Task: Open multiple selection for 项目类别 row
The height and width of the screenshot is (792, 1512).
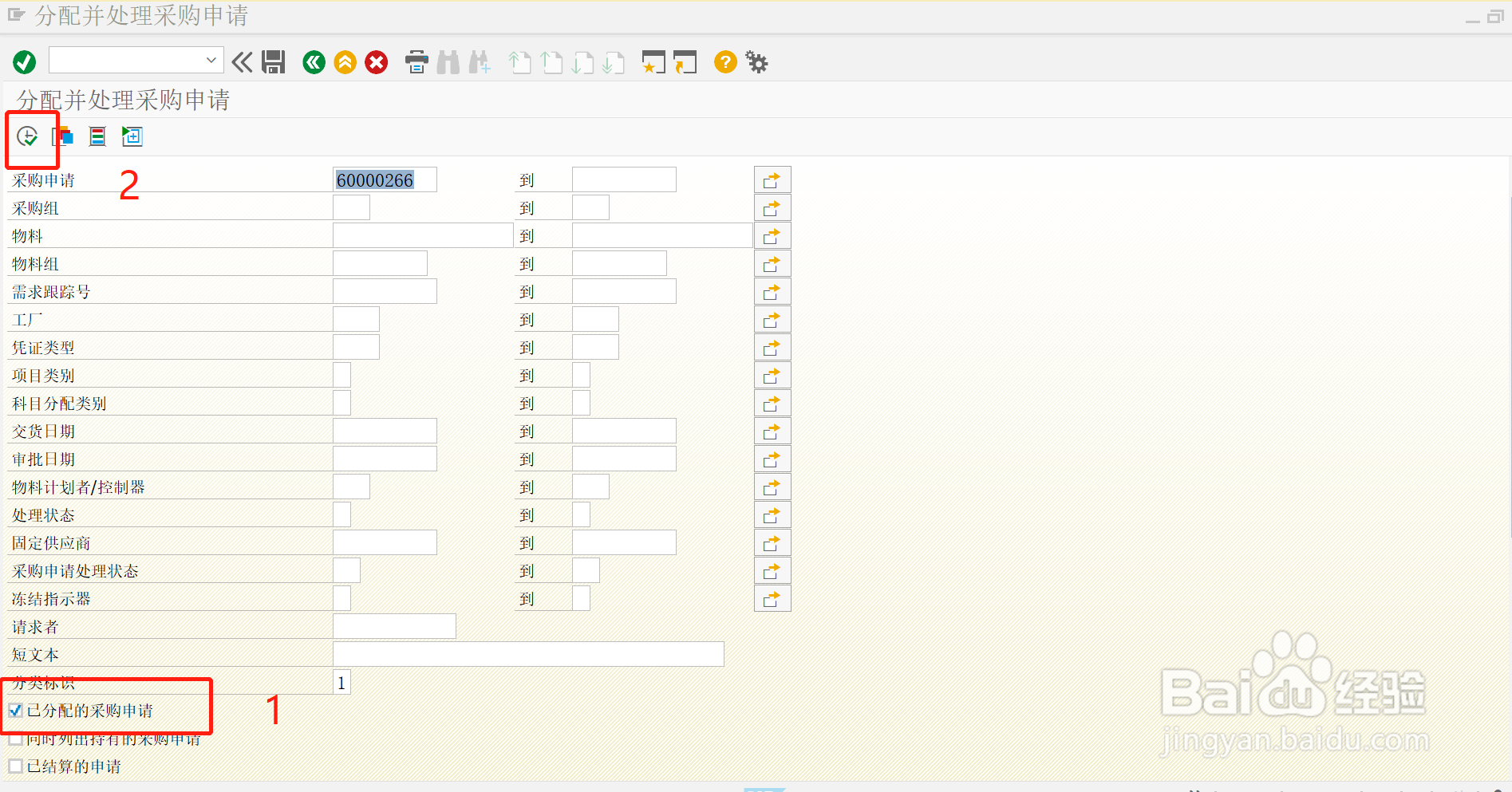Action: [x=772, y=376]
